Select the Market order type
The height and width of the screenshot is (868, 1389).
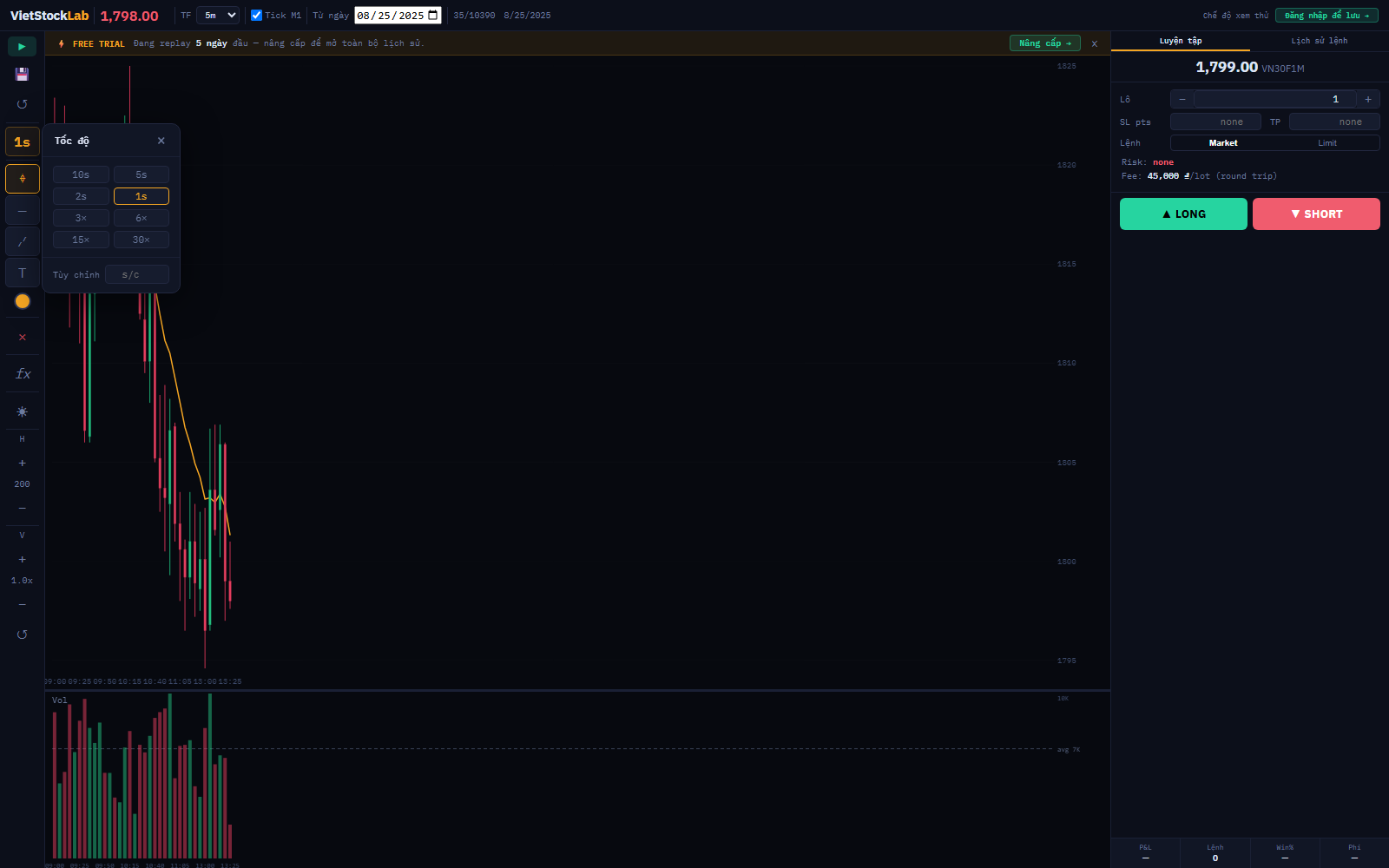(1223, 143)
